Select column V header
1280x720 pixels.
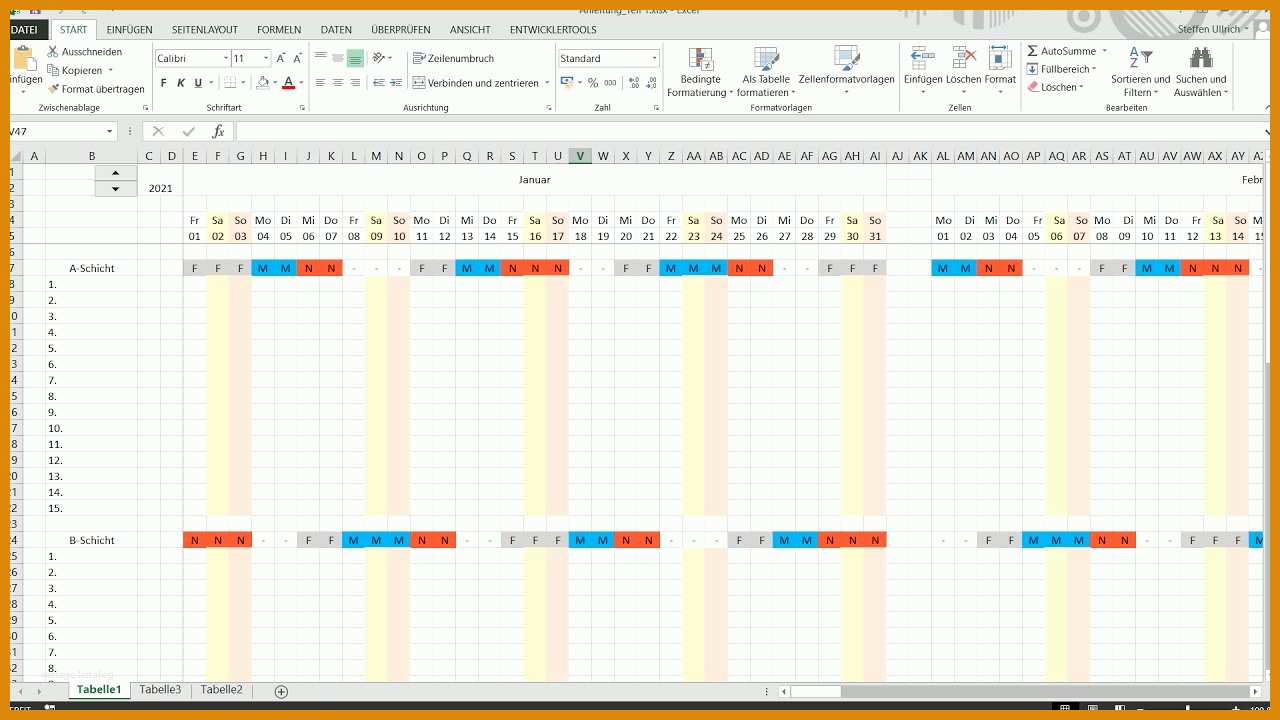(x=580, y=156)
